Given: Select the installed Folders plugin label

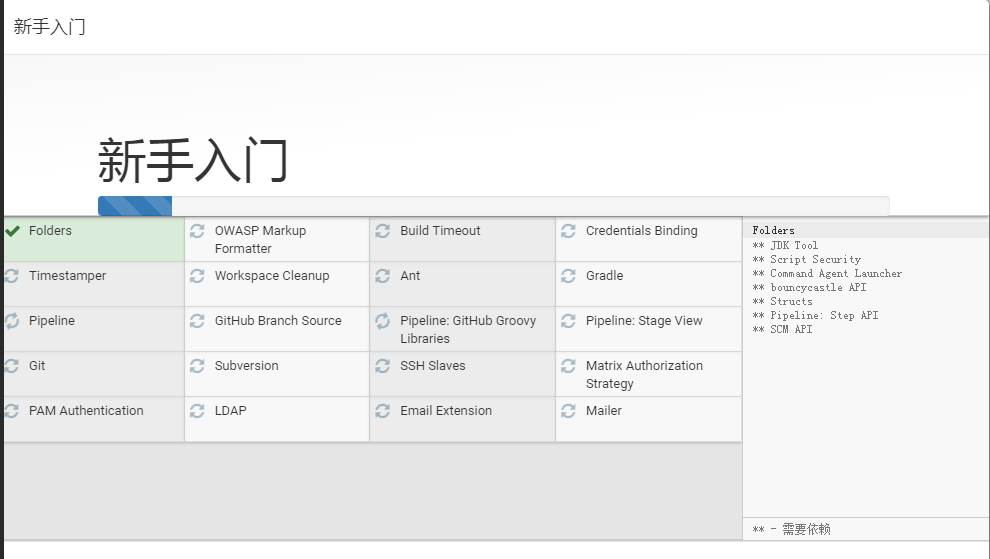Looking at the screenshot, I should tap(51, 231).
